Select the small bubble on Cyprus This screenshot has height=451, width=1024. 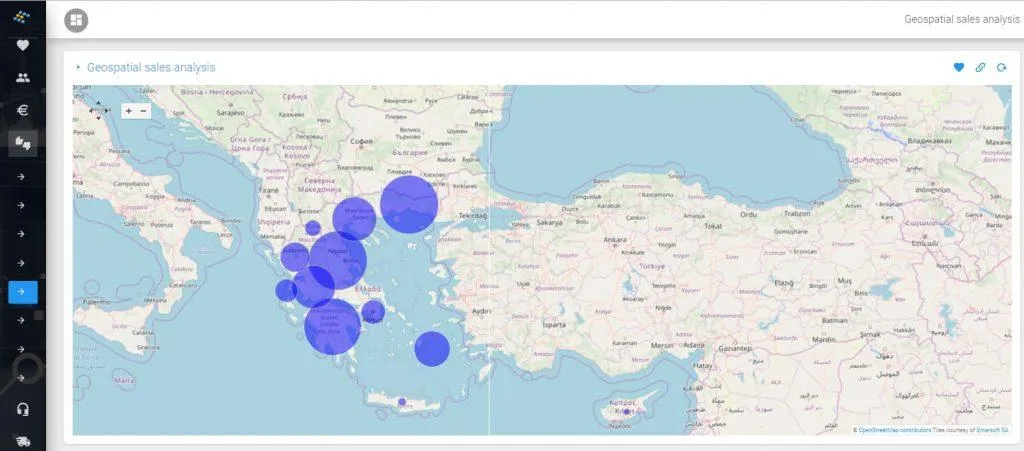(626, 412)
